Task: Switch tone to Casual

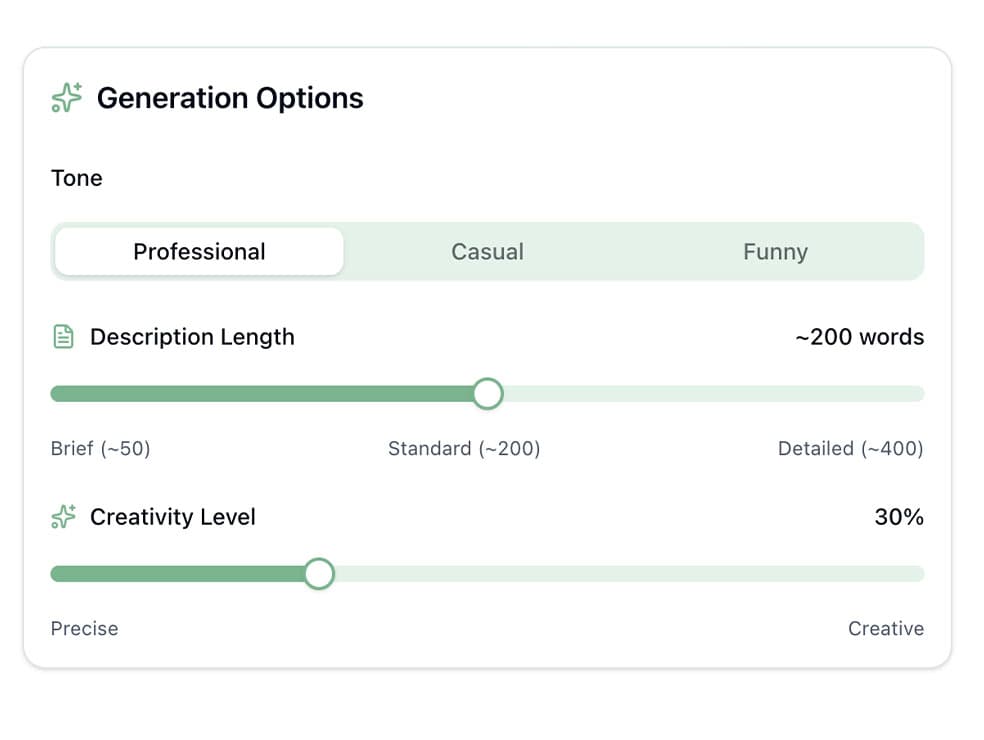Action: (x=487, y=251)
